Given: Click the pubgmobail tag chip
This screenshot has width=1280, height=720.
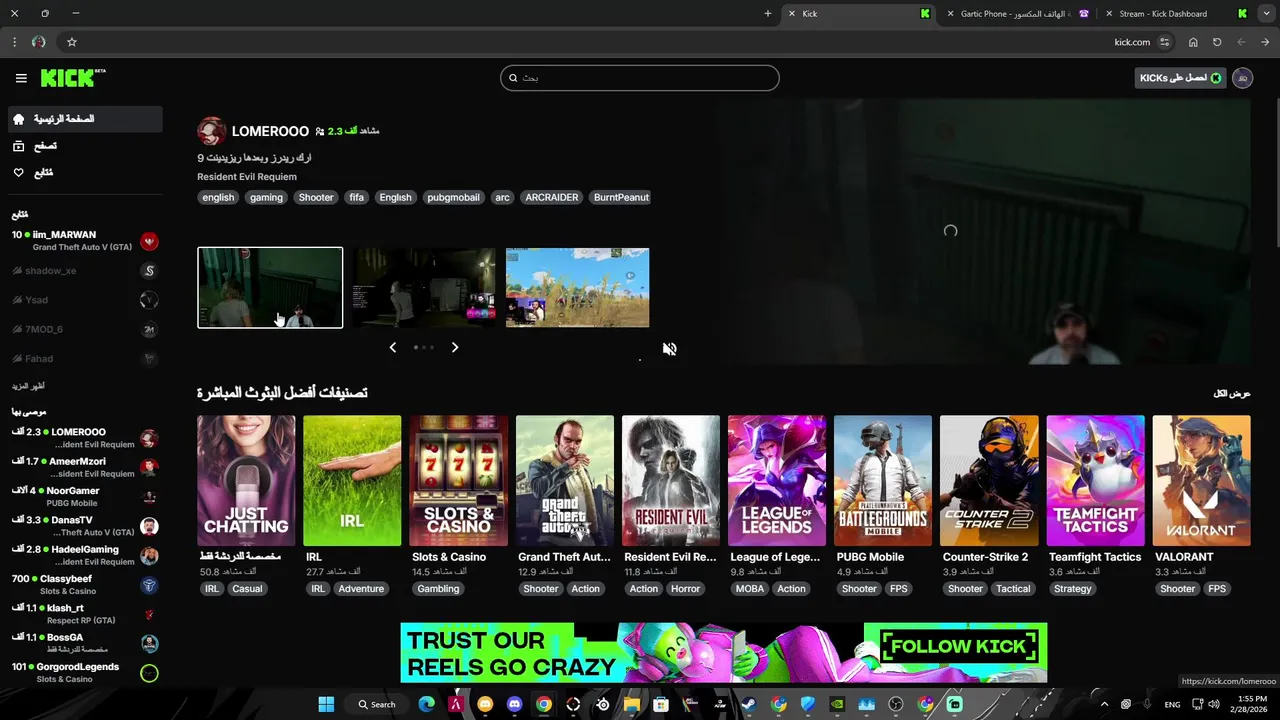Looking at the screenshot, I should [x=453, y=197].
